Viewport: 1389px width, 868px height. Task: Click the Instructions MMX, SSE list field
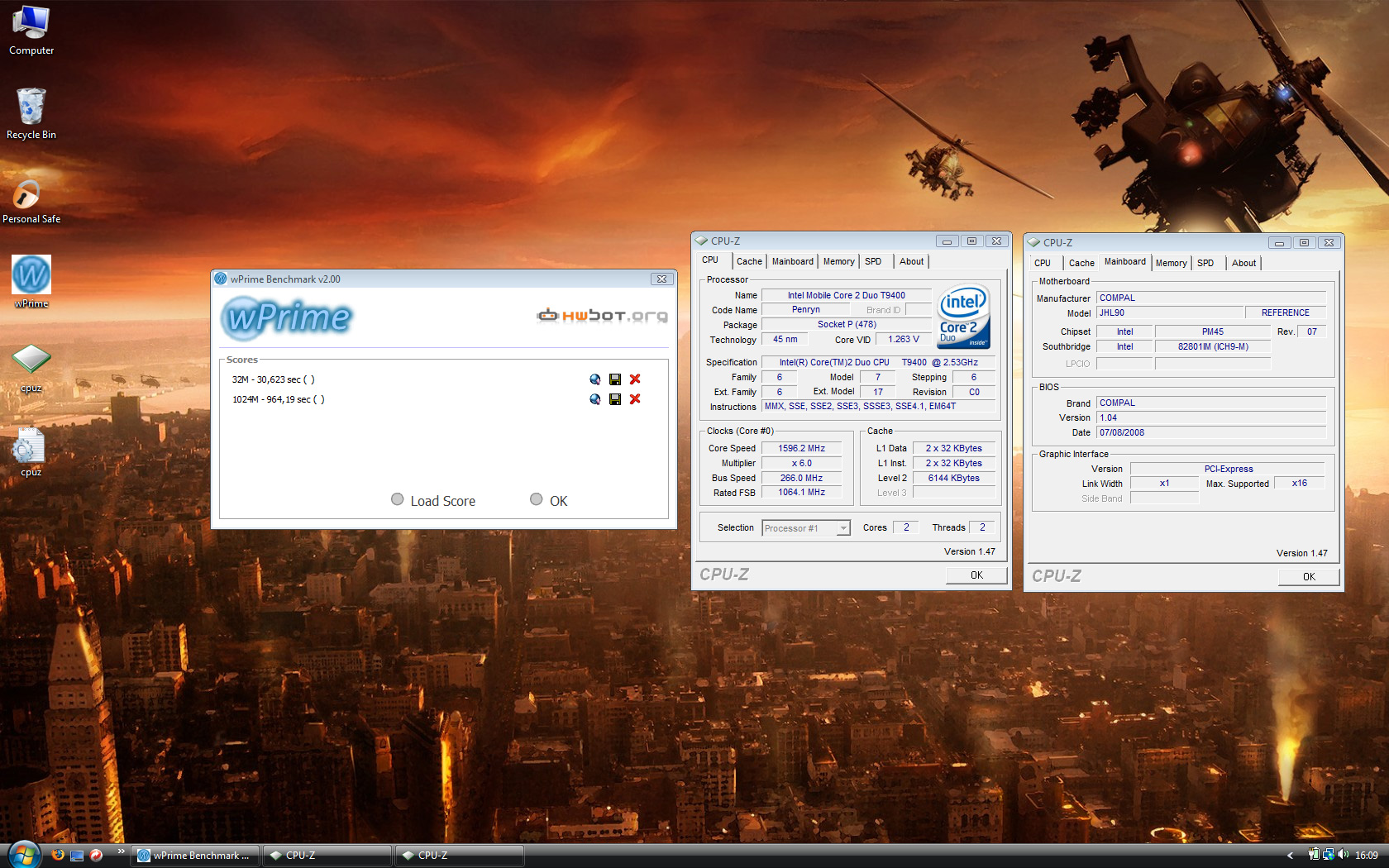click(878, 406)
